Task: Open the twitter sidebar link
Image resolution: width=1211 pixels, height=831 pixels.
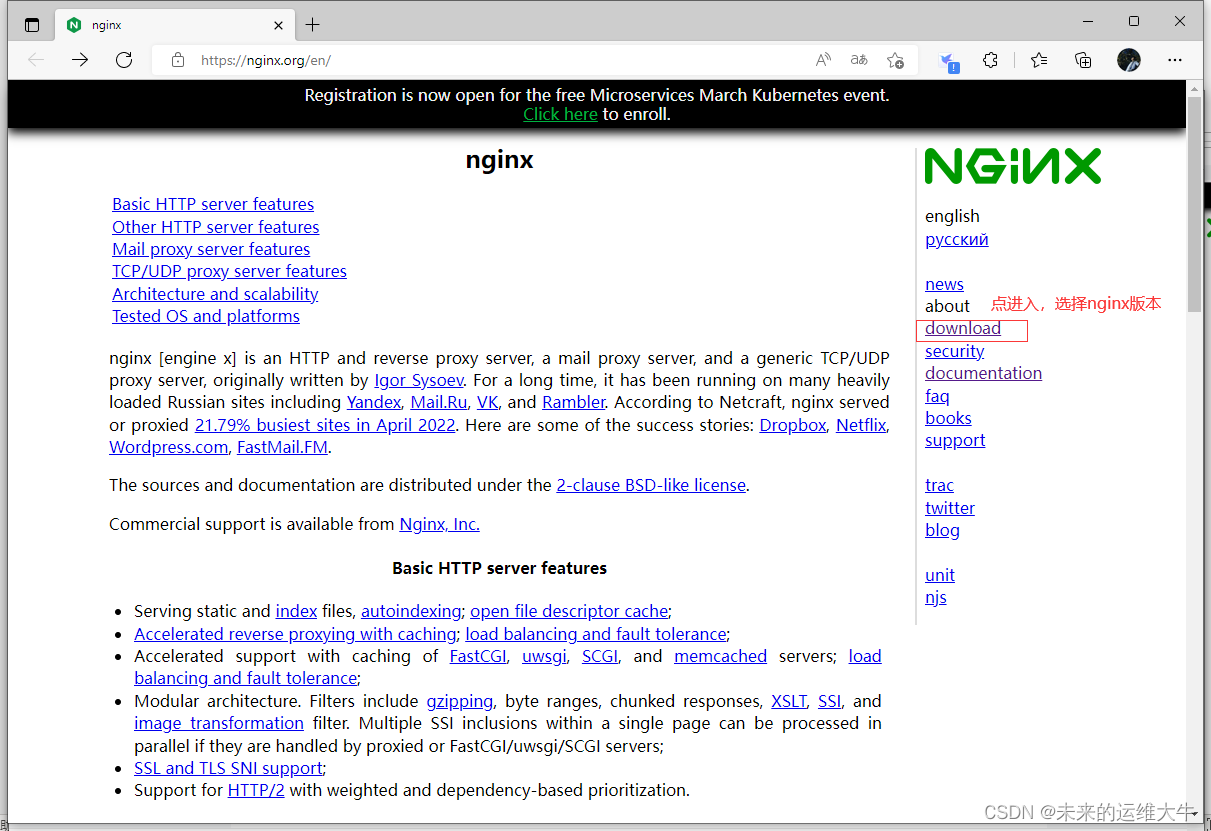Action: [x=950, y=508]
